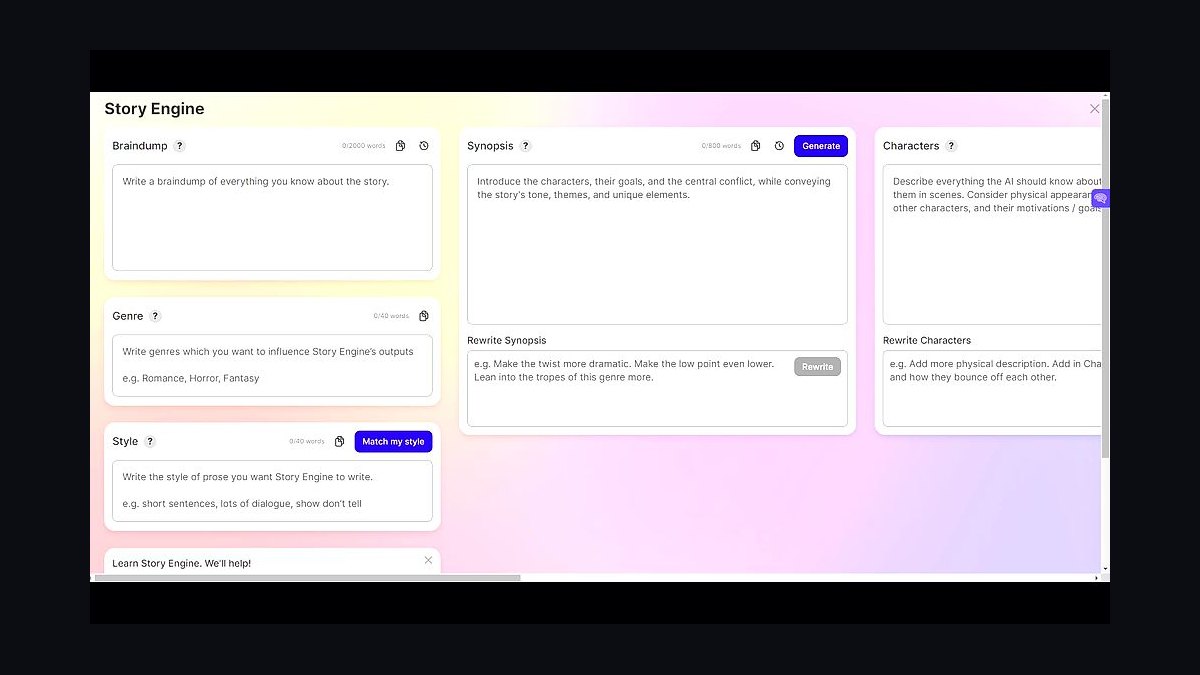Focus the Synopsis text area
This screenshot has height=675, width=1200.
click(657, 244)
